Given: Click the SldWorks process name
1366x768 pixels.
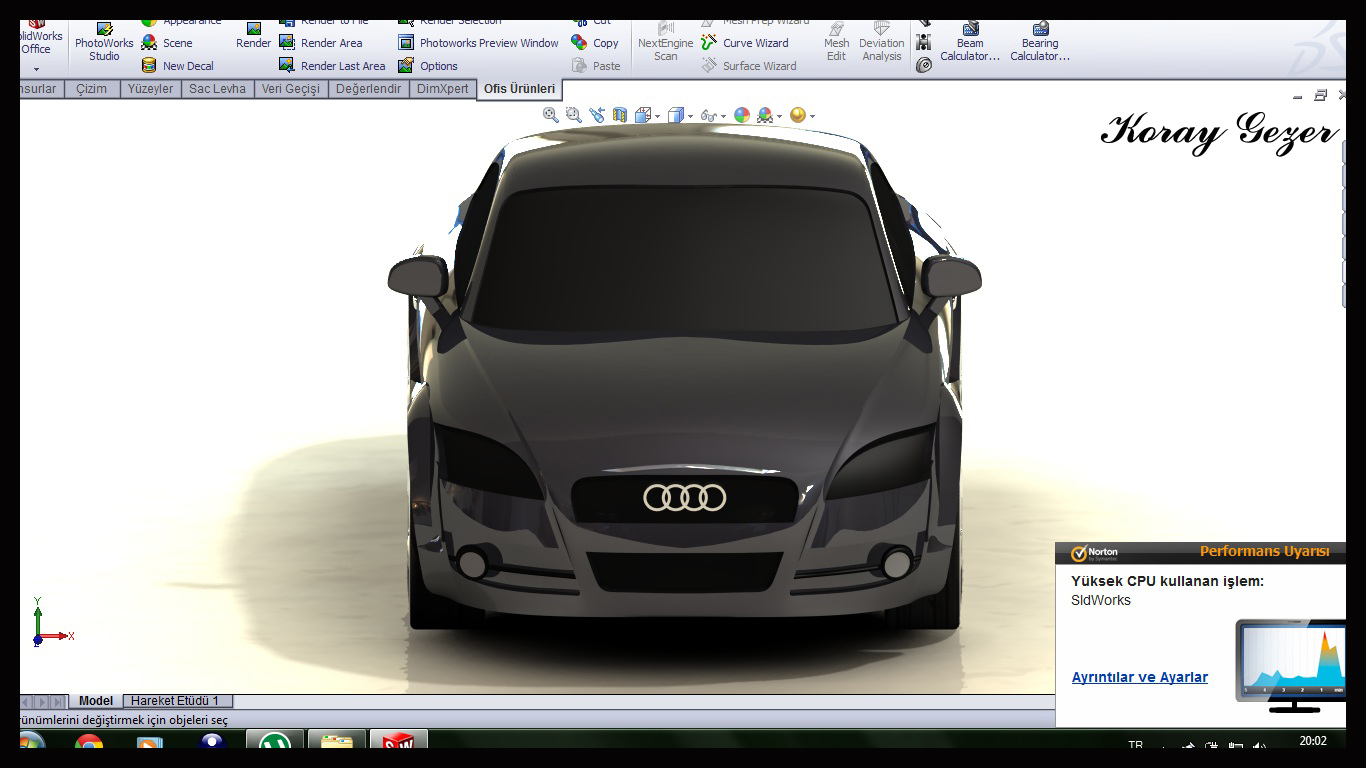Looking at the screenshot, I should click(1101, 600).
